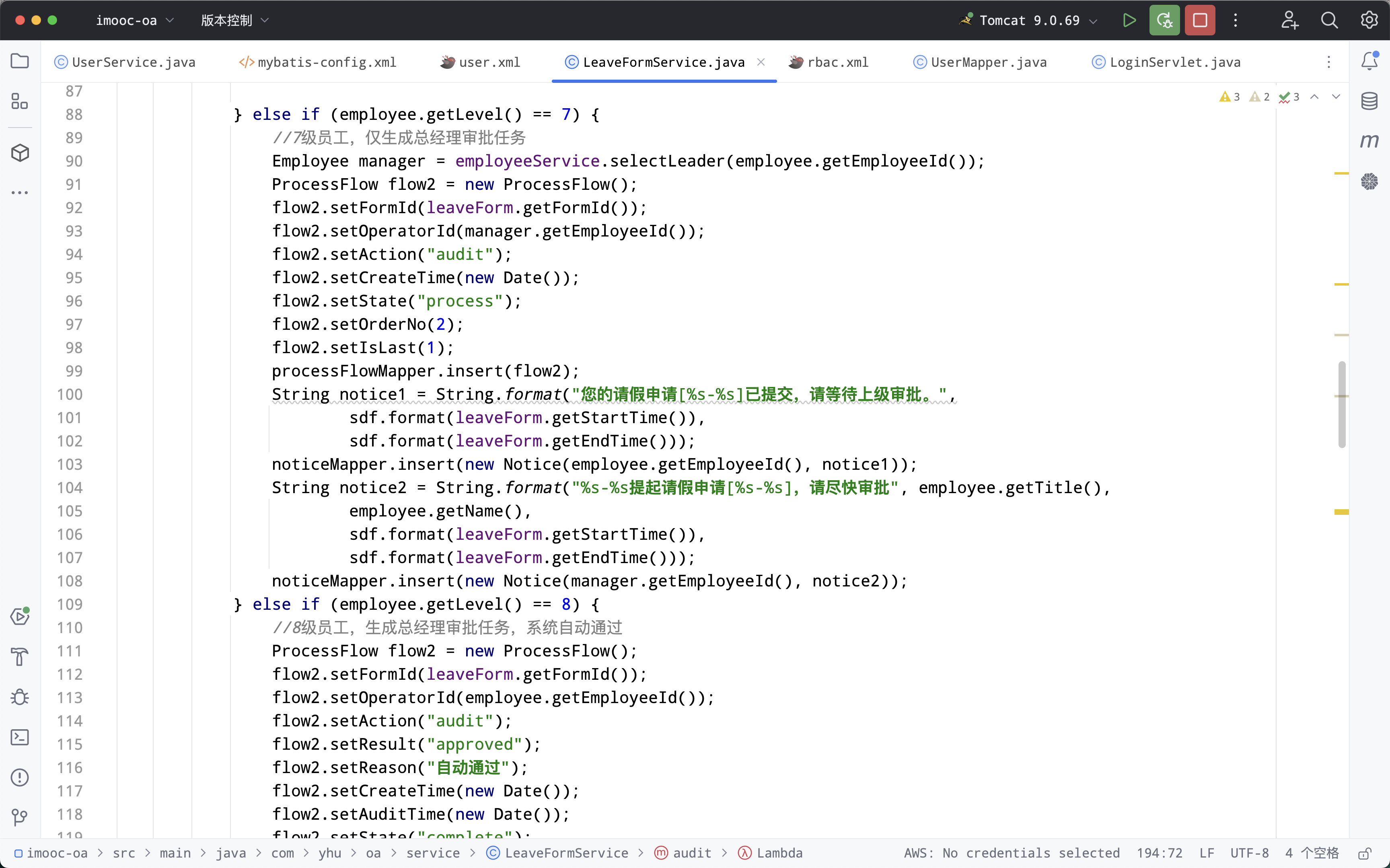
Task: Open the Terminal tool window
Action: [20, 737]
